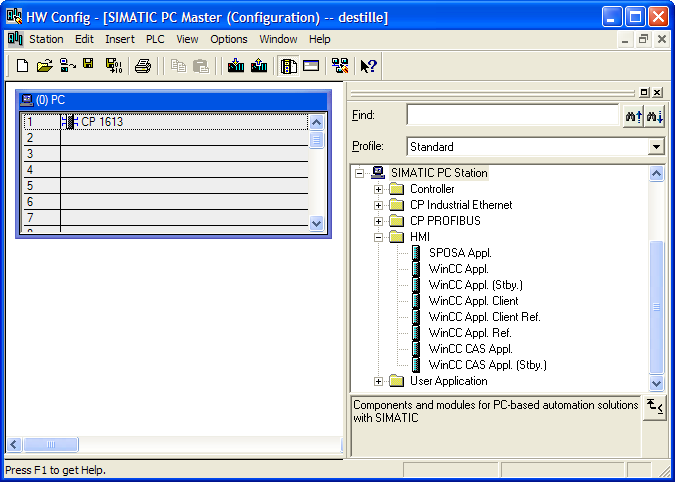675x482 pixels.
Task: Collapse the SIMATIC PC Station node
Action: coord(359,173)
